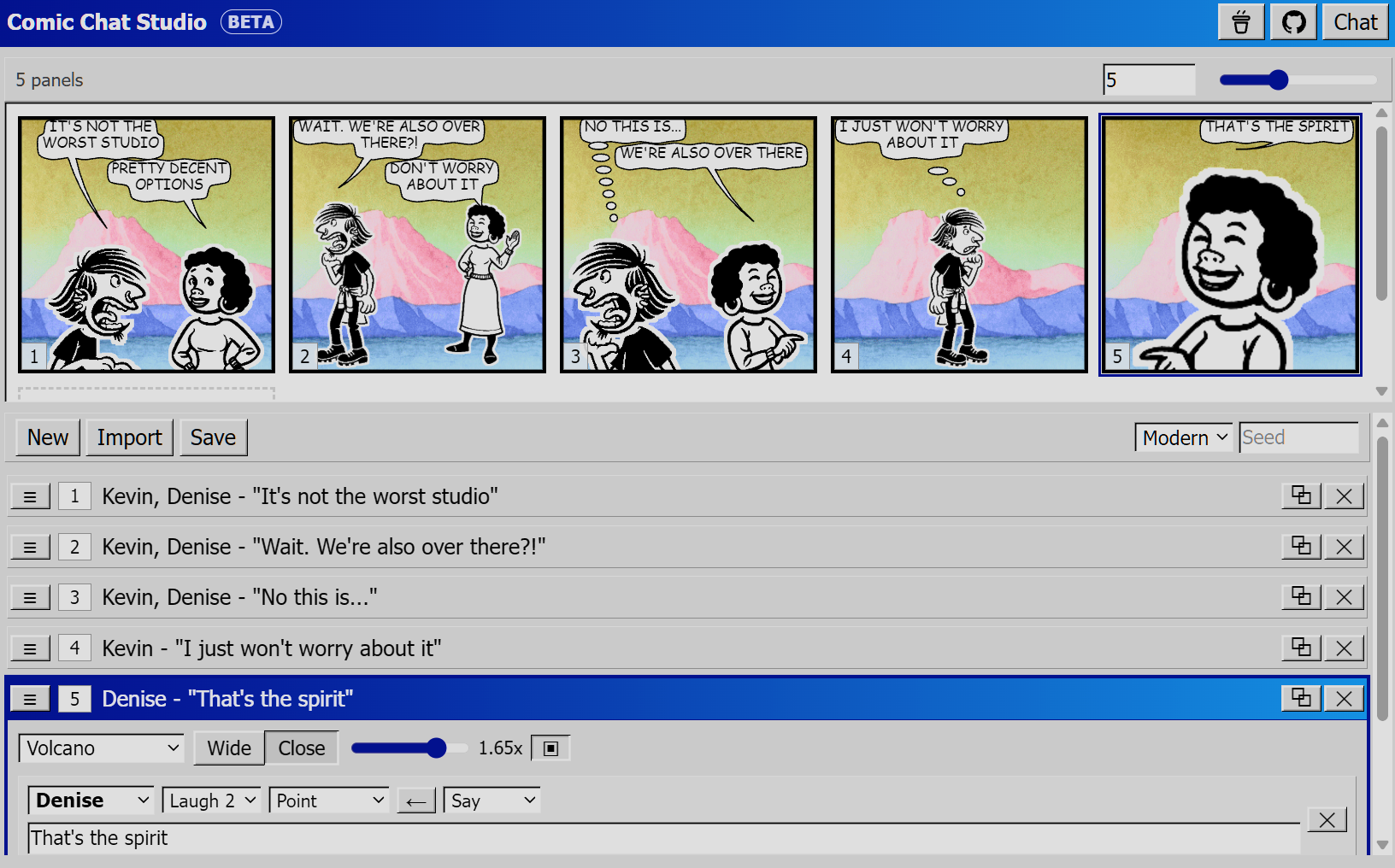The width and height of the screenshot is (1395, 868).
Task: Open the Chat tab
Action: 1356,22
